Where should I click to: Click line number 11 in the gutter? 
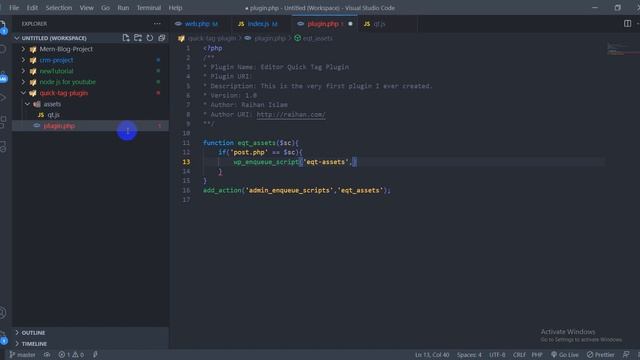186,143
